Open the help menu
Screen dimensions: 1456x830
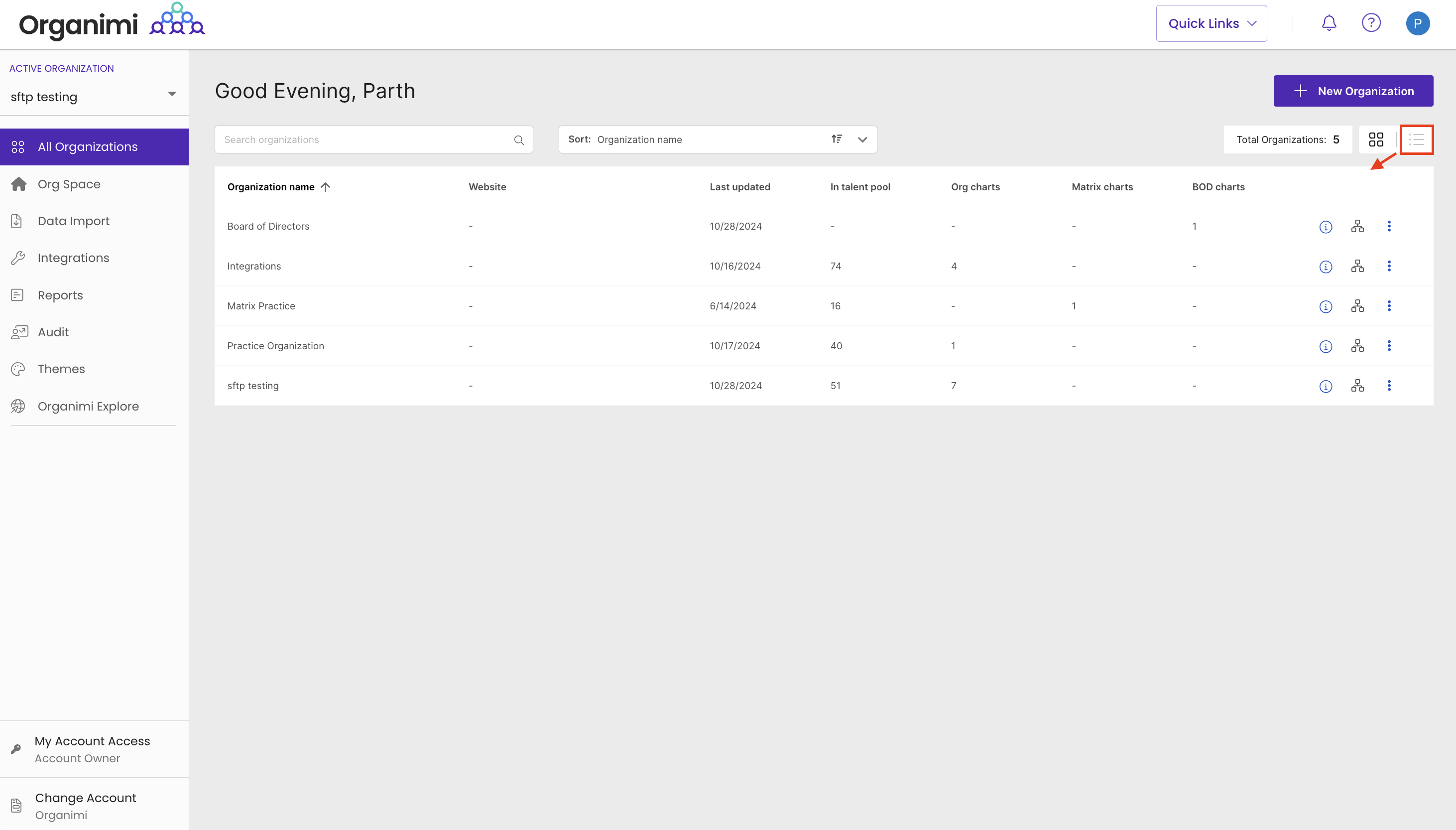point(1371,23)
